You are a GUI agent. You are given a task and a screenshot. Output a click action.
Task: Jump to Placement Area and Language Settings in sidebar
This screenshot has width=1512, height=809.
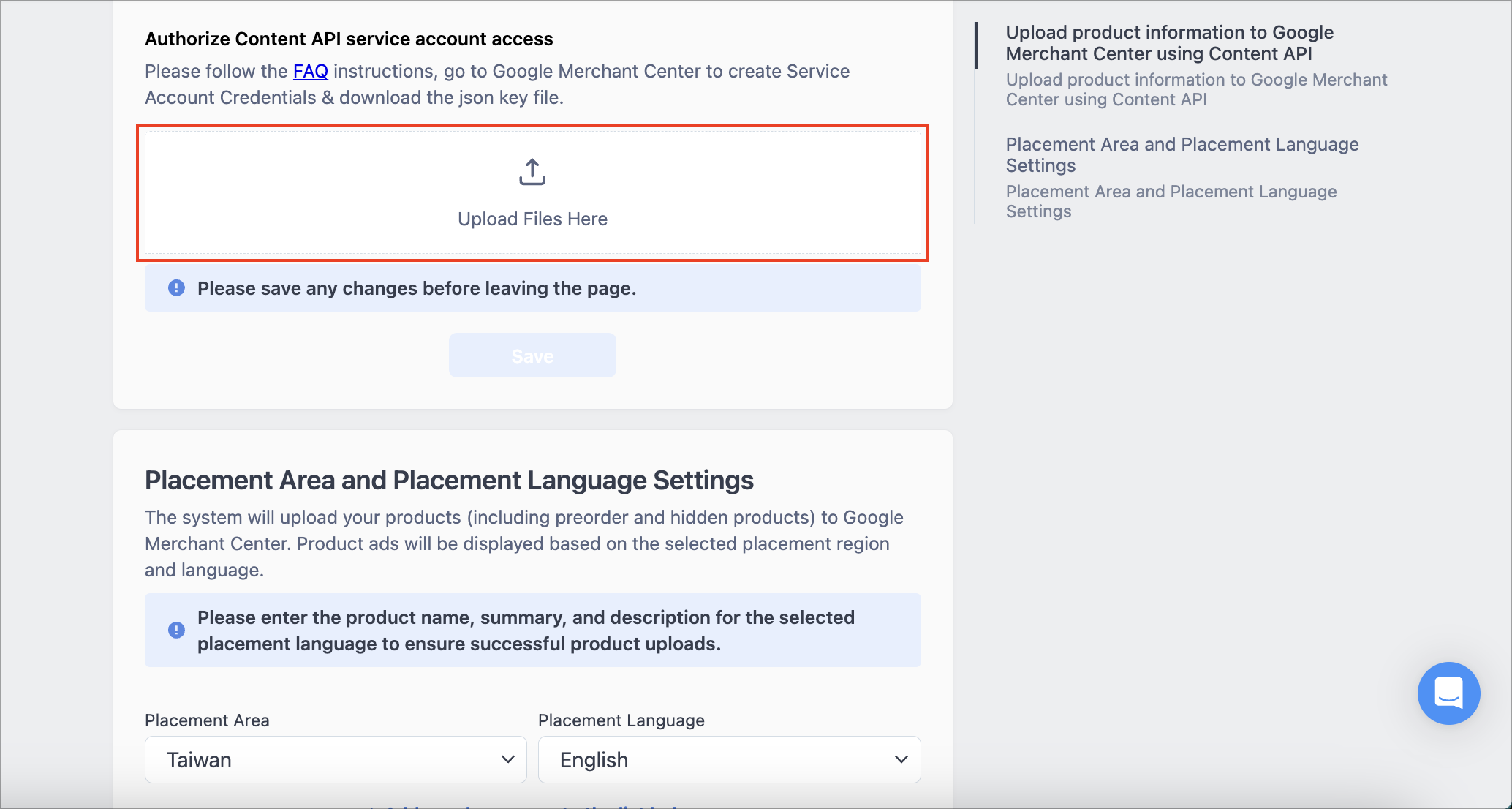[1182, 154]
